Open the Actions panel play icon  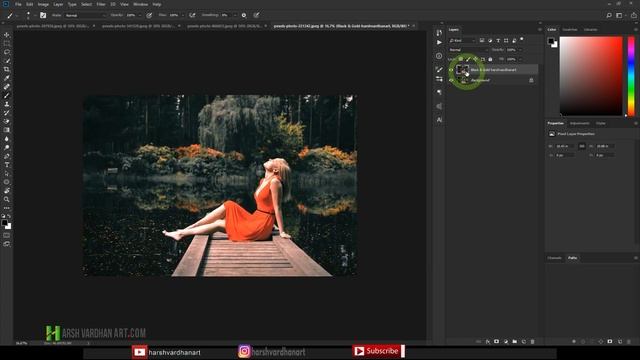[x=439, y=42]
